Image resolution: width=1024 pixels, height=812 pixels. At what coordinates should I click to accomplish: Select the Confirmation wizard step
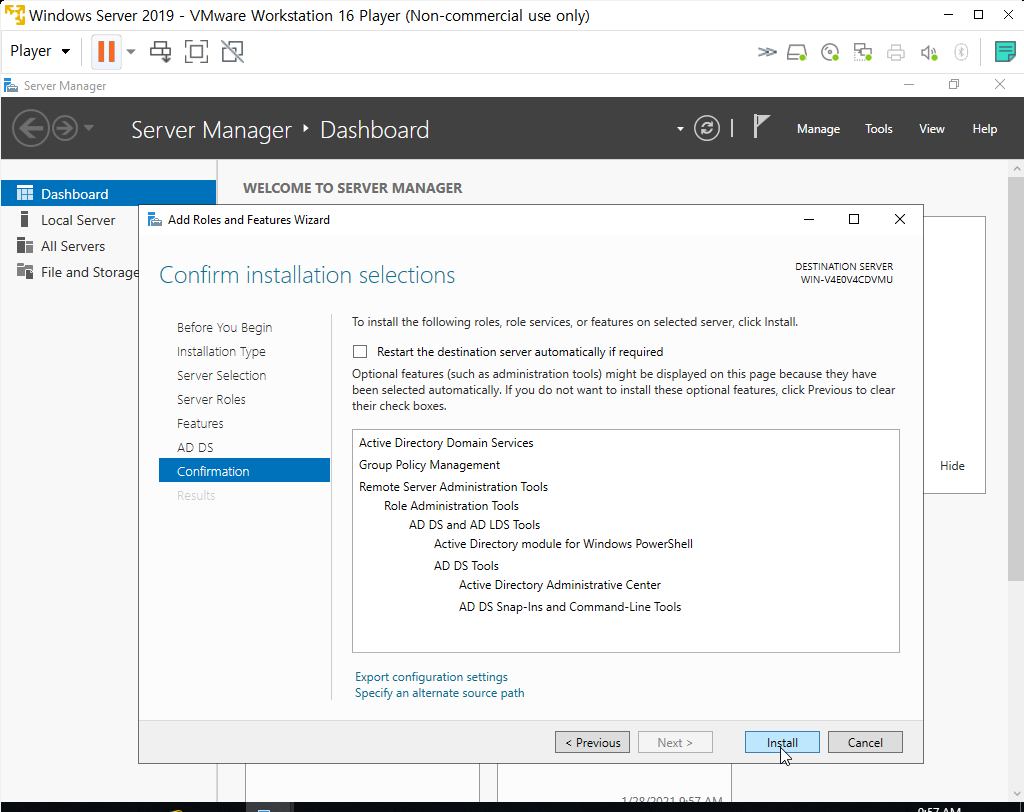244,470
